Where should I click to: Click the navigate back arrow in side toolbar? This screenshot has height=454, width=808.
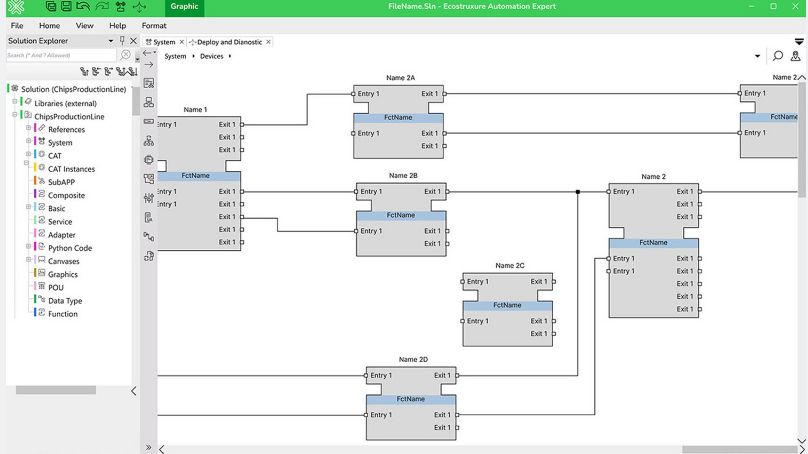pos(148,52)
